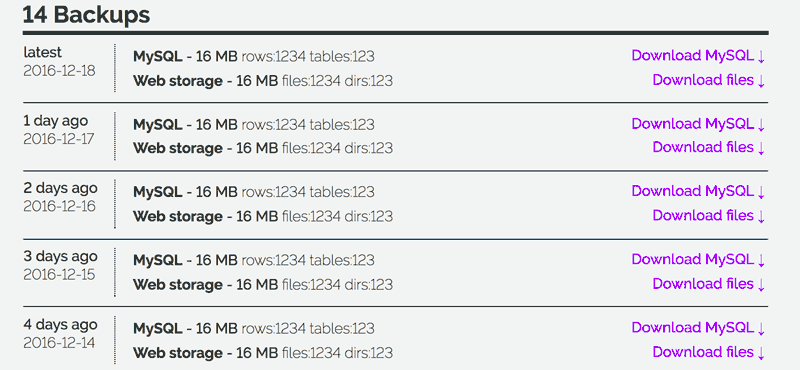
Task: Select the 1 day ago date label
Action: [x=56, y=121]
